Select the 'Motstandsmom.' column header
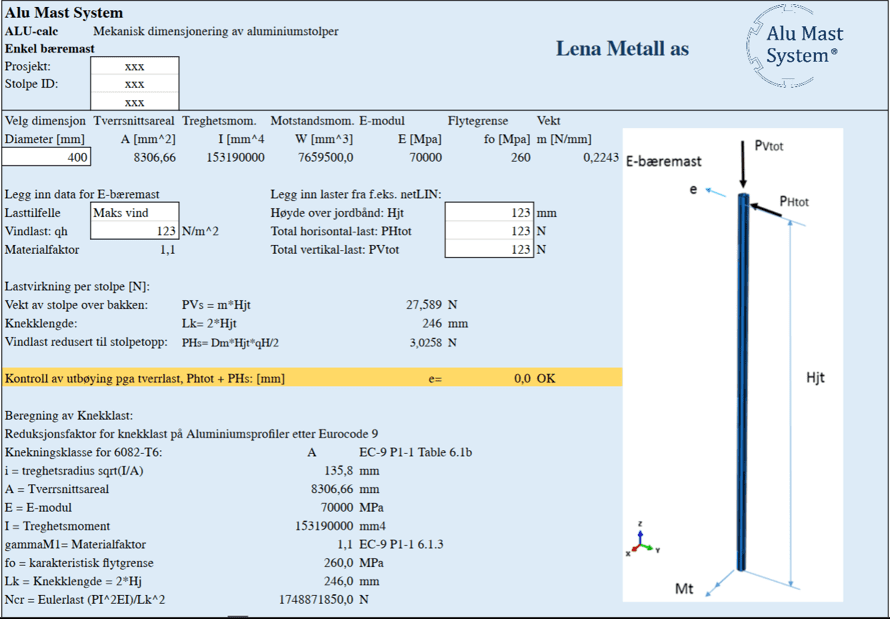Viewport: 890px width, 619px height. coord(312,121)
